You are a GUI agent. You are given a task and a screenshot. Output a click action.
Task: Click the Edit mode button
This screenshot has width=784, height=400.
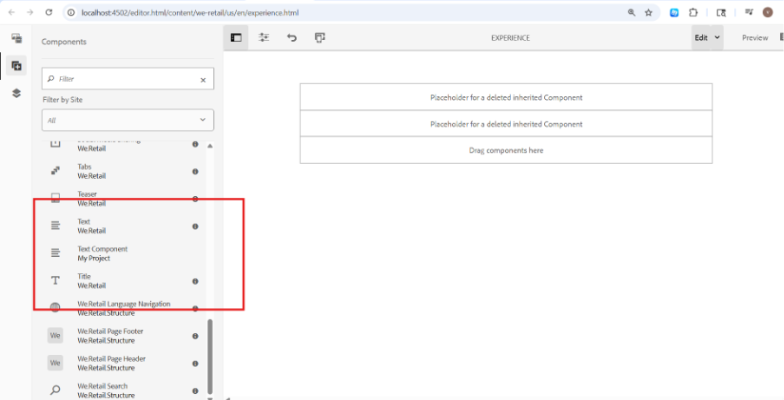[x=701, y=38]
